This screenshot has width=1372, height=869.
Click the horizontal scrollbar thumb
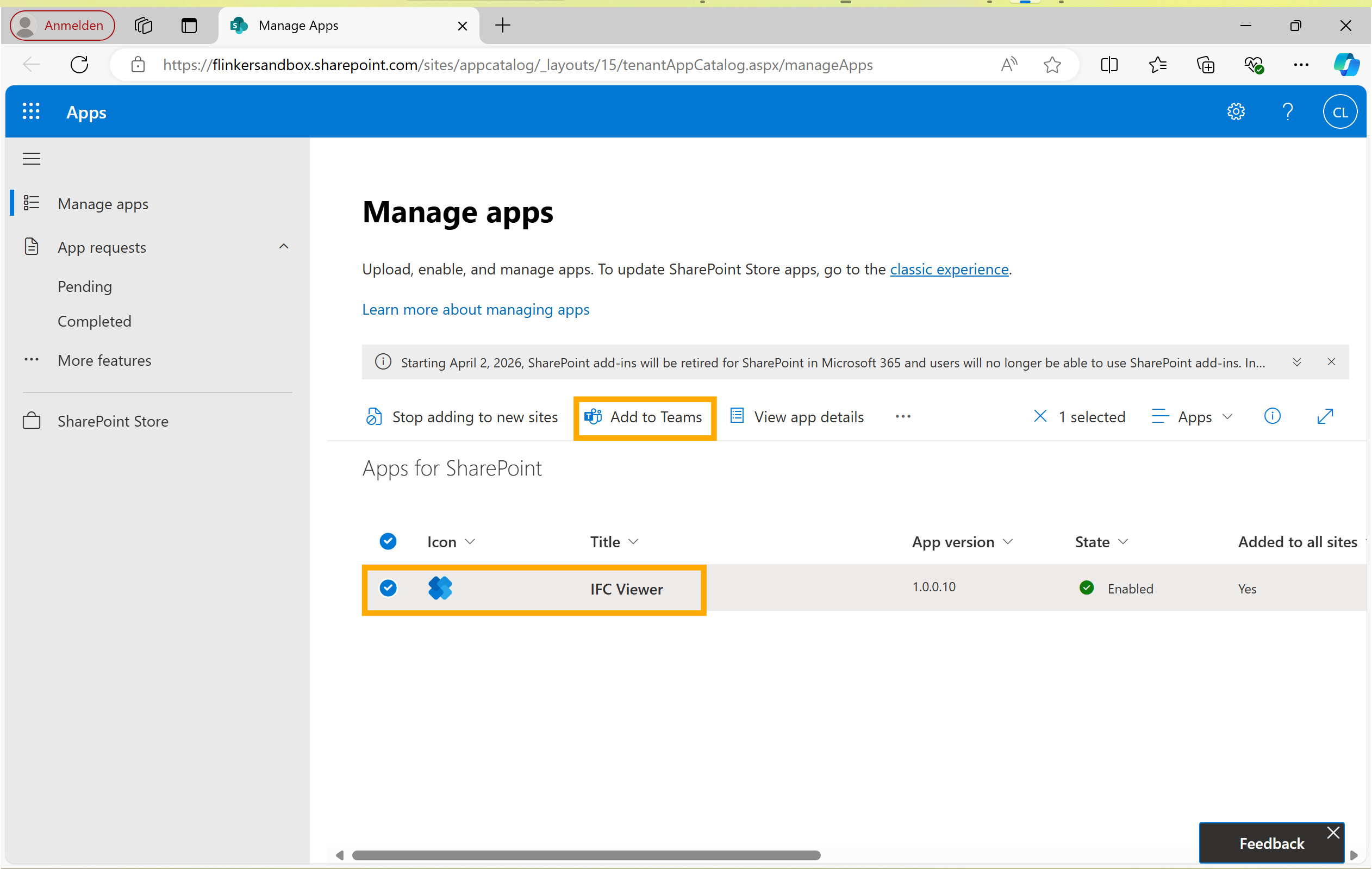tap(586, 855)
